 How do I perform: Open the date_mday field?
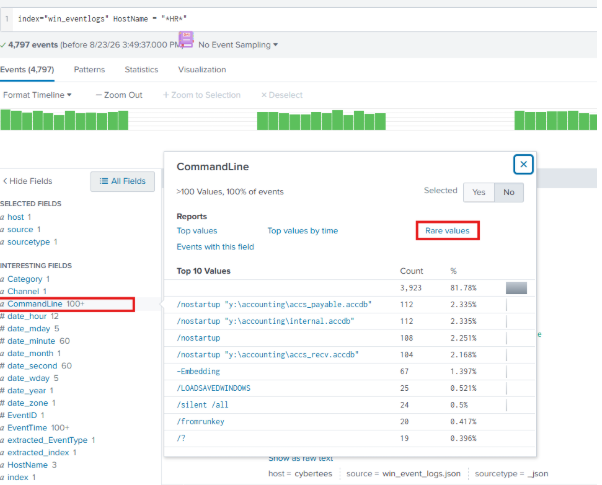[29, 328]
